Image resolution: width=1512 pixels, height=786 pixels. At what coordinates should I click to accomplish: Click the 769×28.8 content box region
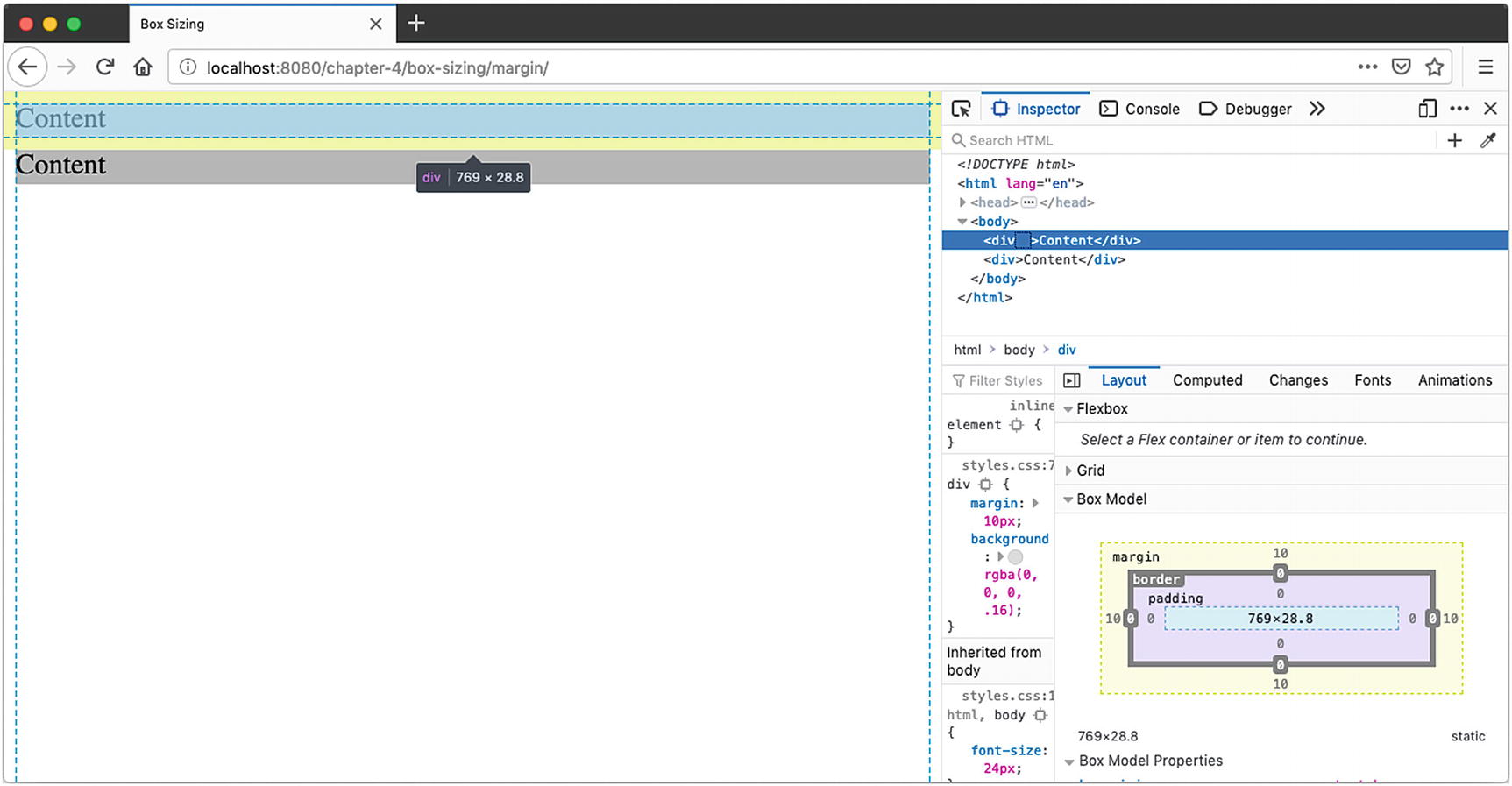point(1281,619)
